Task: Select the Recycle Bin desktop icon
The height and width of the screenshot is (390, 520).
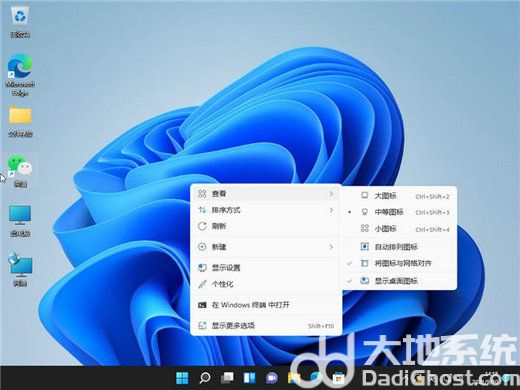Action: coord(20,22)
